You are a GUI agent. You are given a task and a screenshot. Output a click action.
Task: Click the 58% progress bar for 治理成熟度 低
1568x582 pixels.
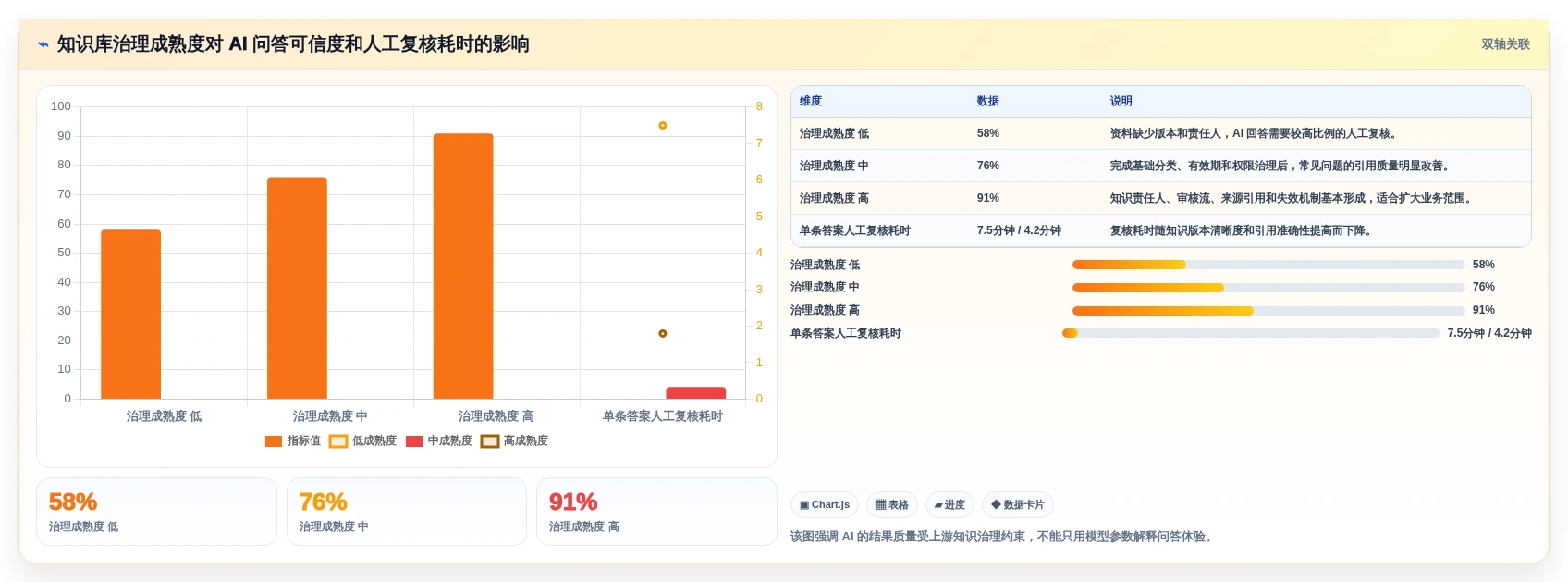pos(1268,265)
